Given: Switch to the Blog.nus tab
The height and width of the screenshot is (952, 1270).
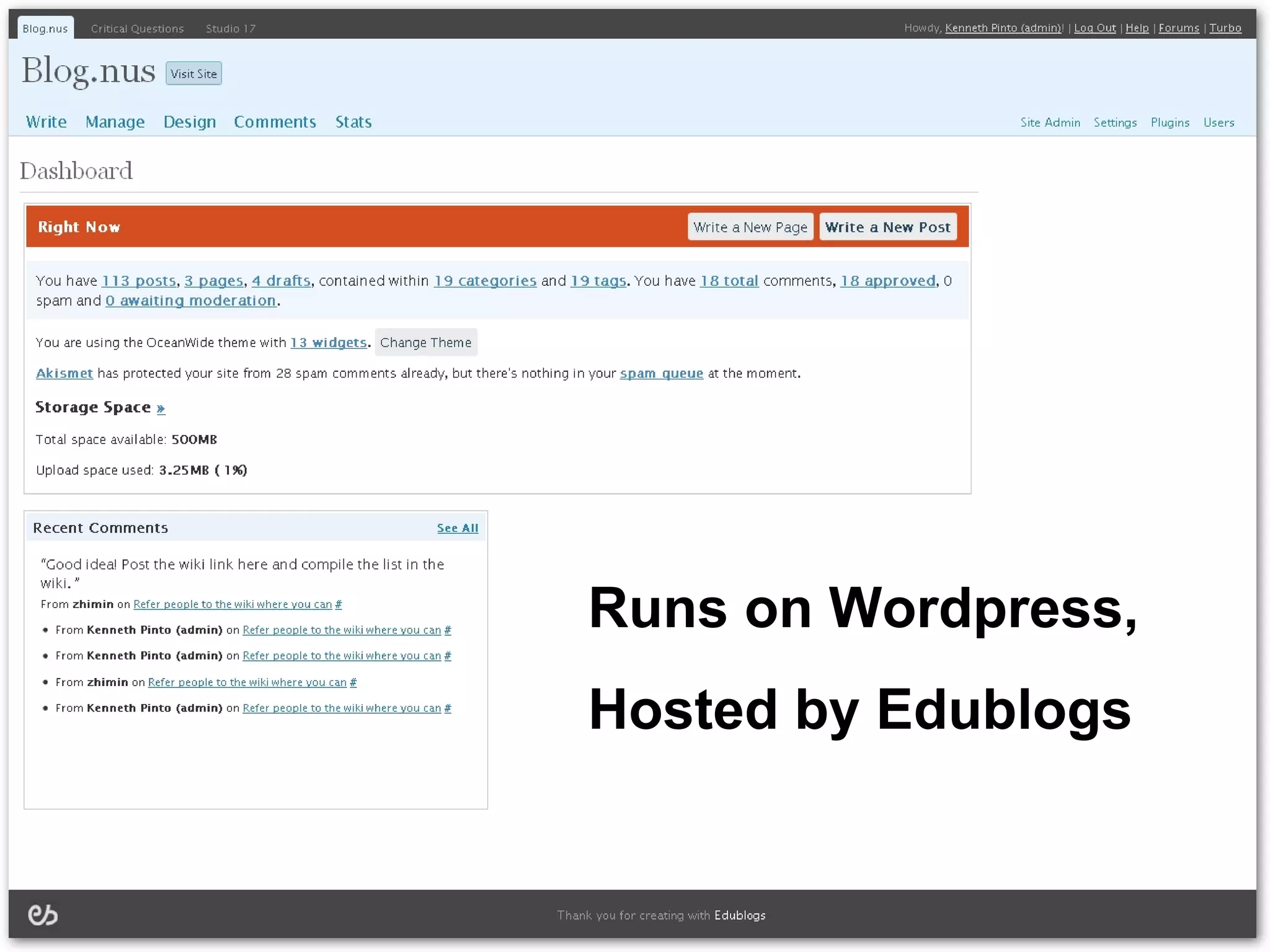Looking at the screenshot, I should (45, 29).
